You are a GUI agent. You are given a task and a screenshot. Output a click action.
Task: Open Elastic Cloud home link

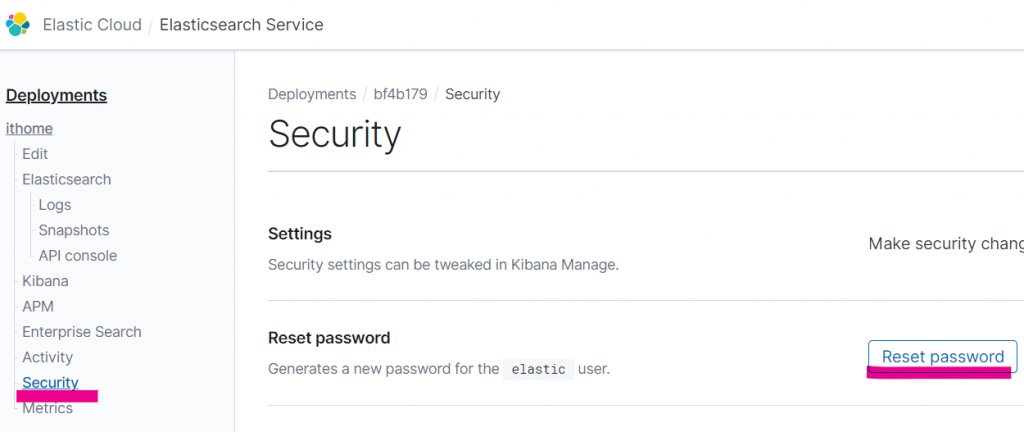92,25
